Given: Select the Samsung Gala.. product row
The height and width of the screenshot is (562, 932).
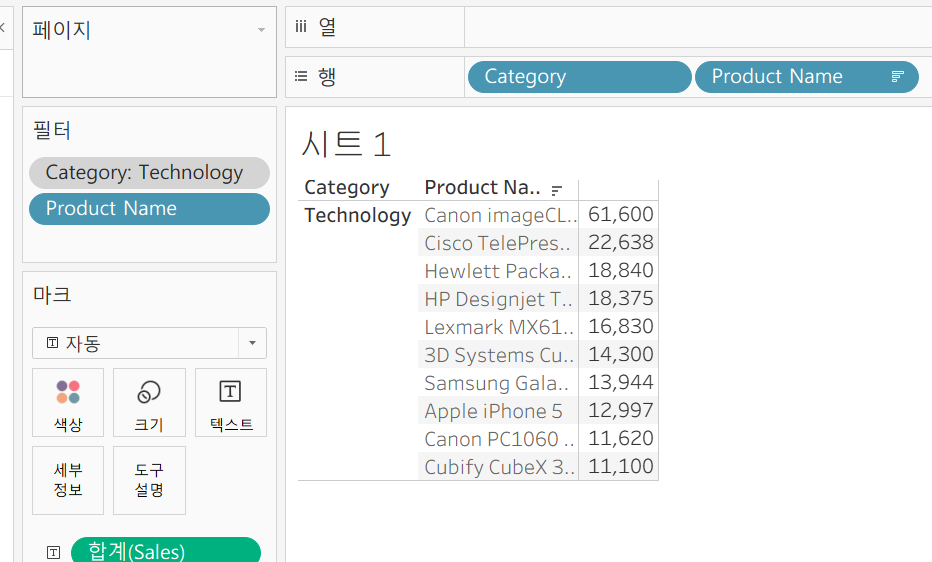Looking at the screenshot, I should click(498, 382).
